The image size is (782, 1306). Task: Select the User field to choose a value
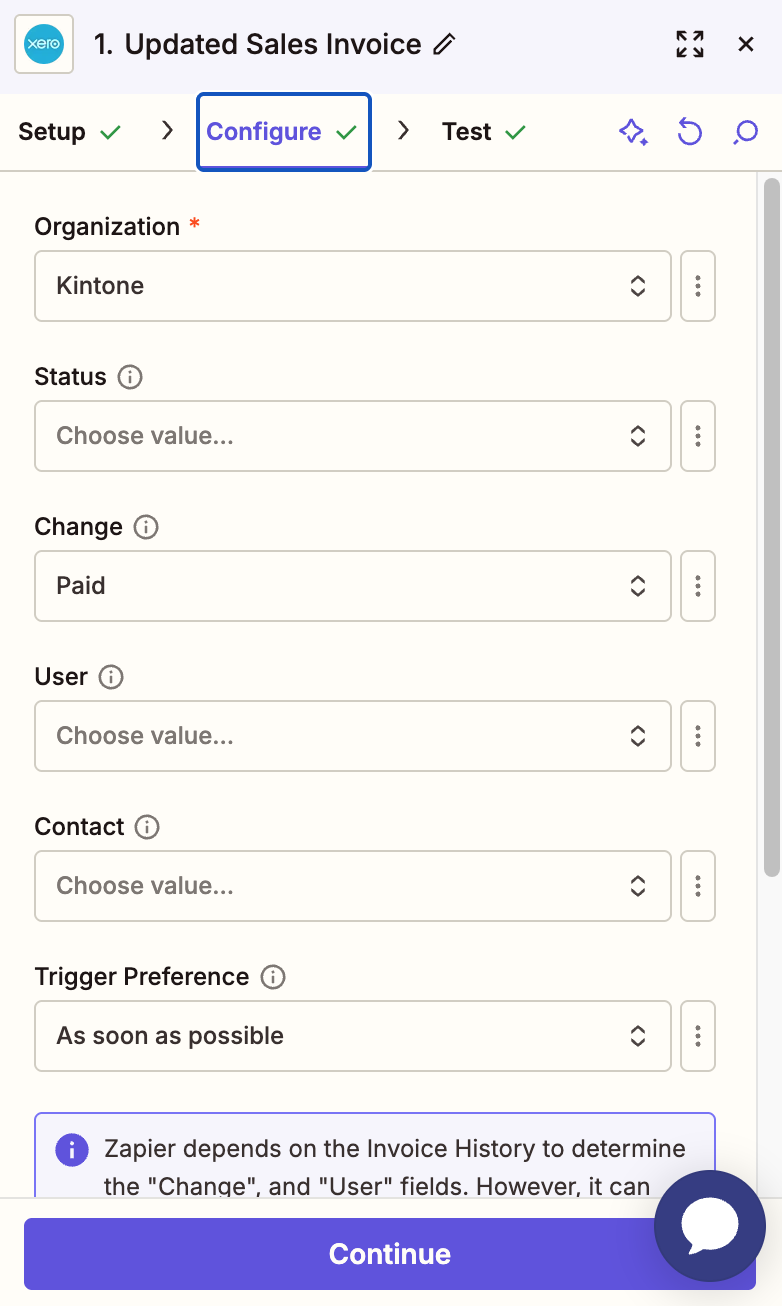[x=352, y=736]
